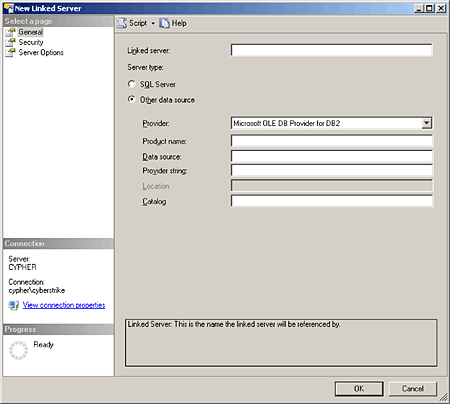Image resolution: width=450 pixels, height=404 pixels.
Task: Click the connection properties icon
Action: 14,305
